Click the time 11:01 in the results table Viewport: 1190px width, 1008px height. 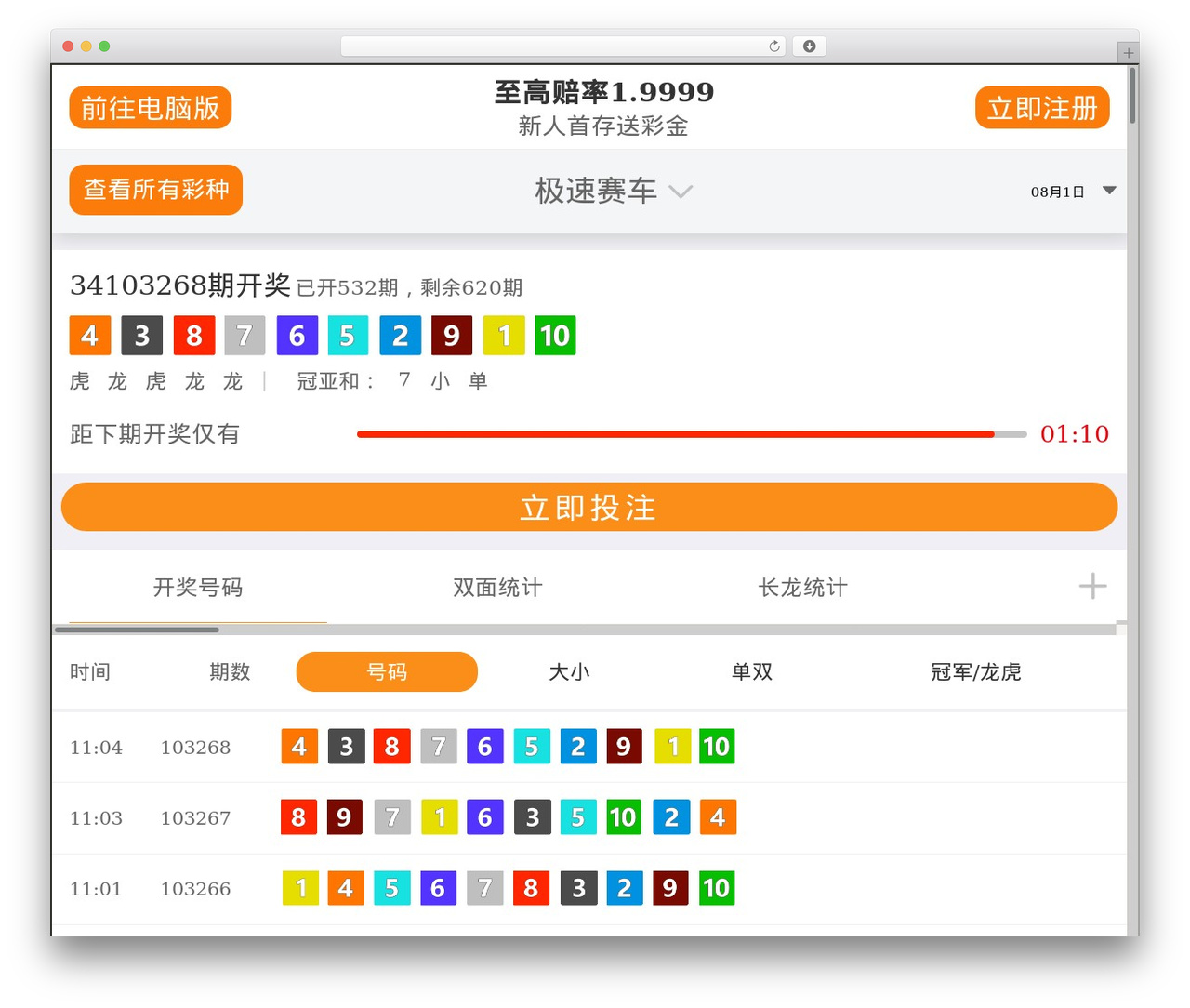96,889
